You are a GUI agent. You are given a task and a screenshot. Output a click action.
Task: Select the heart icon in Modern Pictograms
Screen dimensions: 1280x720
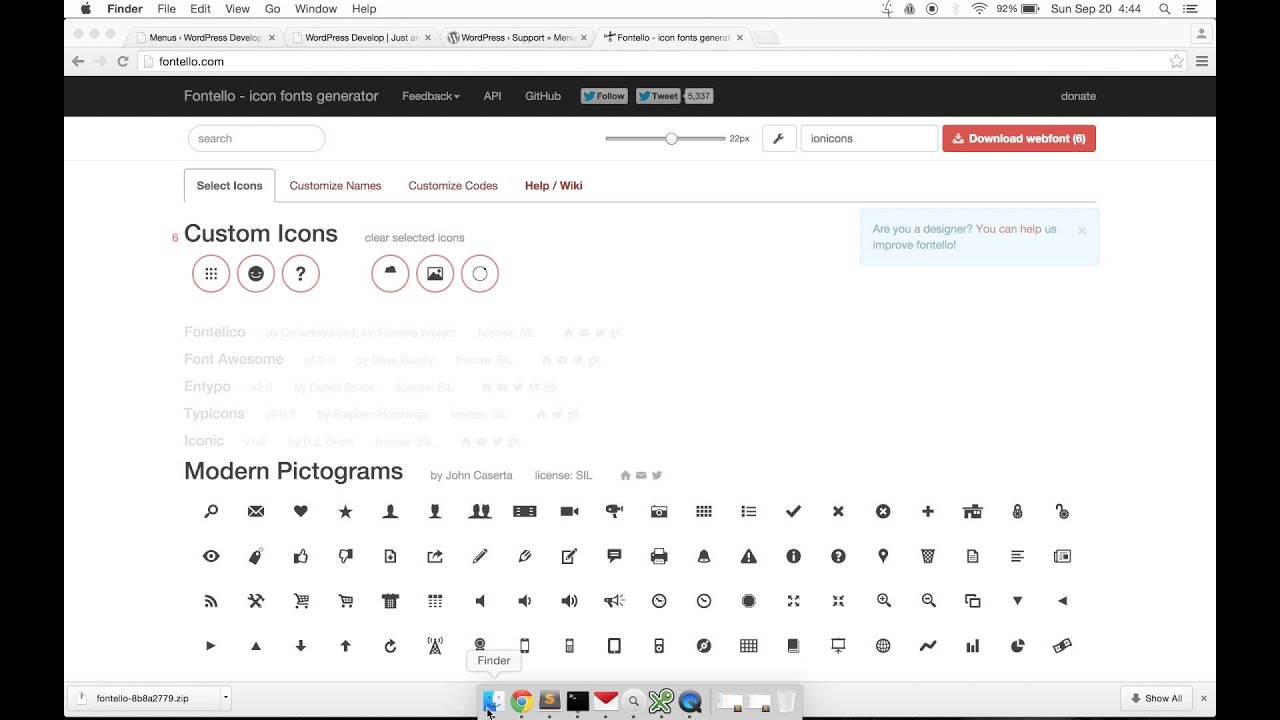(x=300, y=511)
